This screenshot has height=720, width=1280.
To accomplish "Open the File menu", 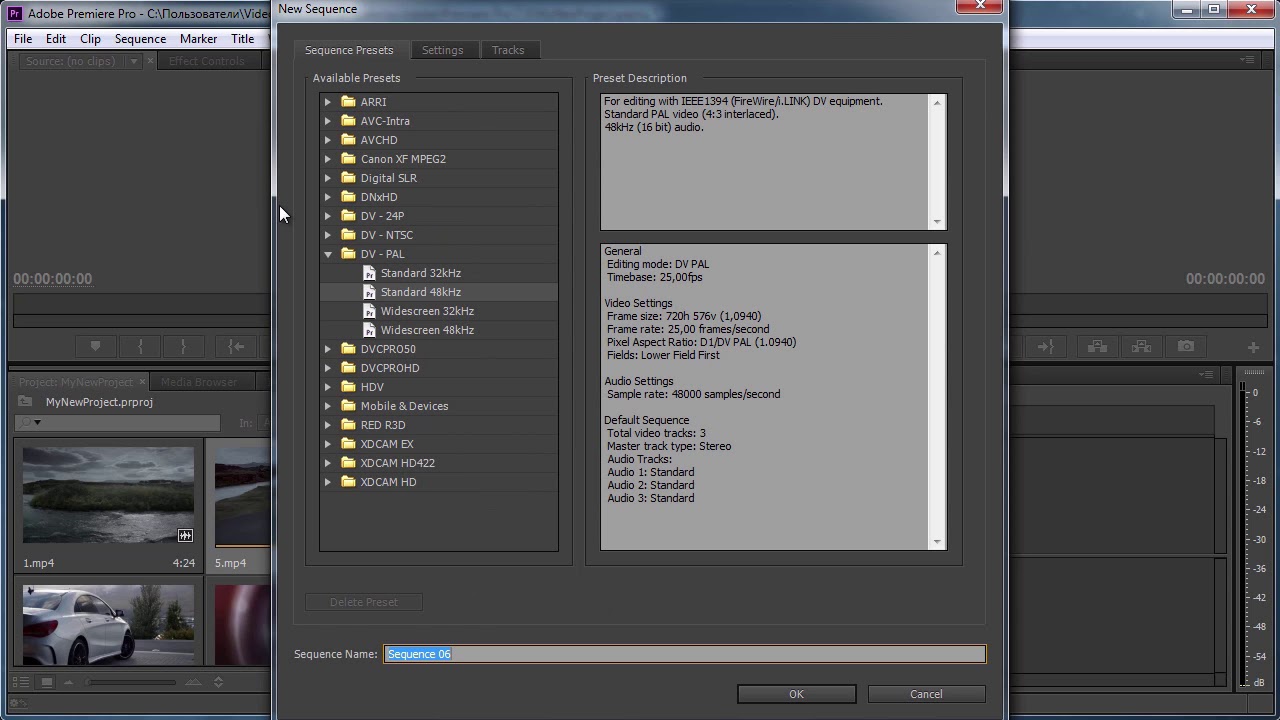I will click(23, 39).
